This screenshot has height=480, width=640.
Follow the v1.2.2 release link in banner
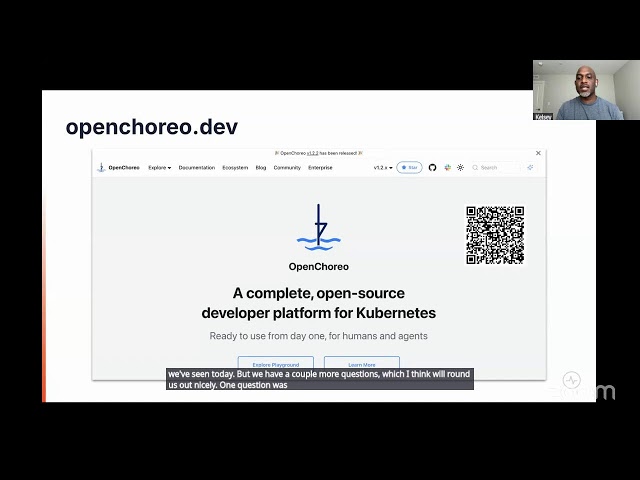click(312, 153)
